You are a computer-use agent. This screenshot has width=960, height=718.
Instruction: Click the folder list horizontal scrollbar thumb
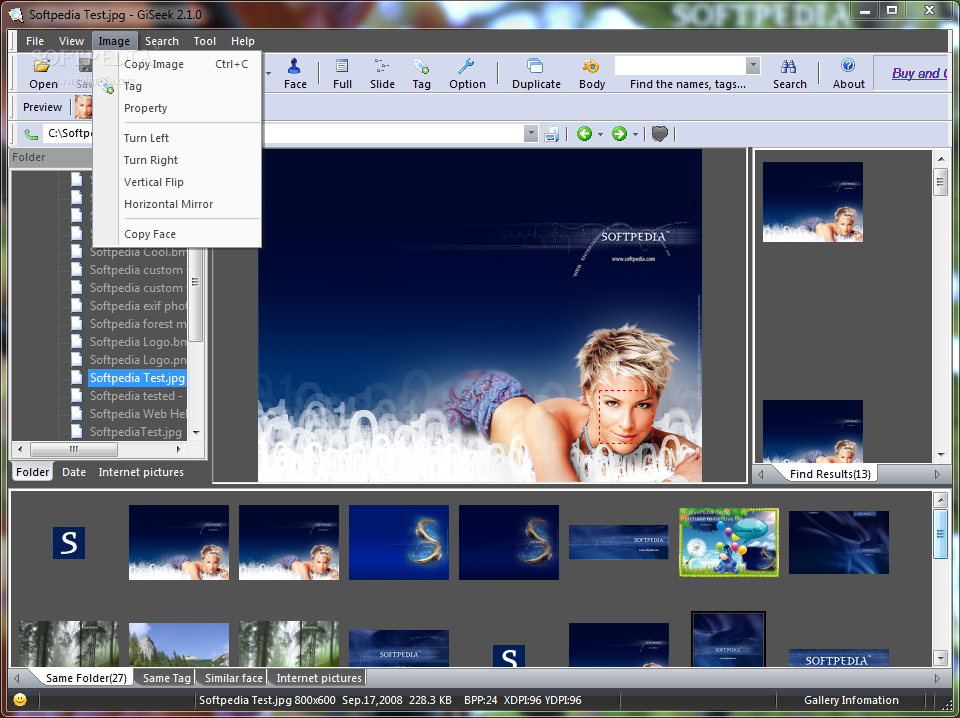pyautogui.click(x=73, y=449)
